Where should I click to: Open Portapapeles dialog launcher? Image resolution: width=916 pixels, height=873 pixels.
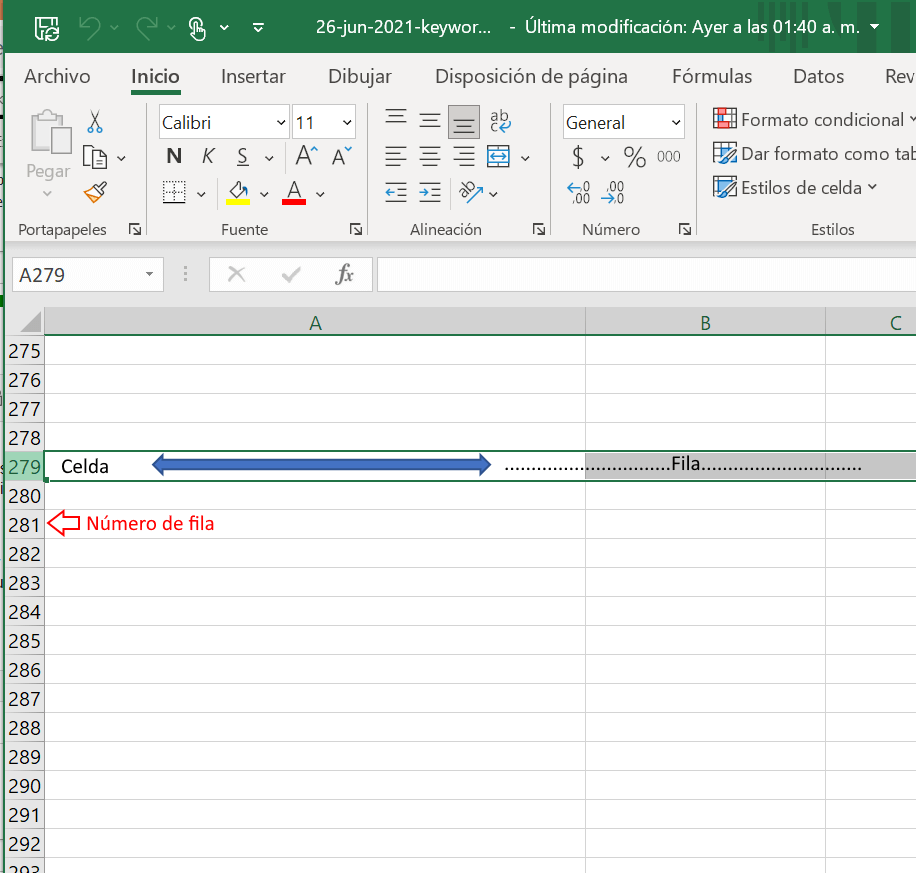135,230
